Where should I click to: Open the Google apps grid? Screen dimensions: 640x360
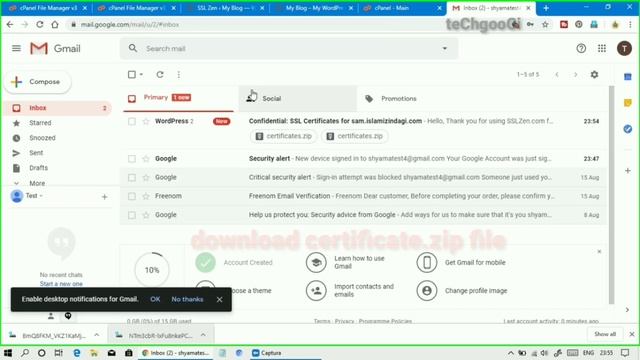tap(602, 49)
